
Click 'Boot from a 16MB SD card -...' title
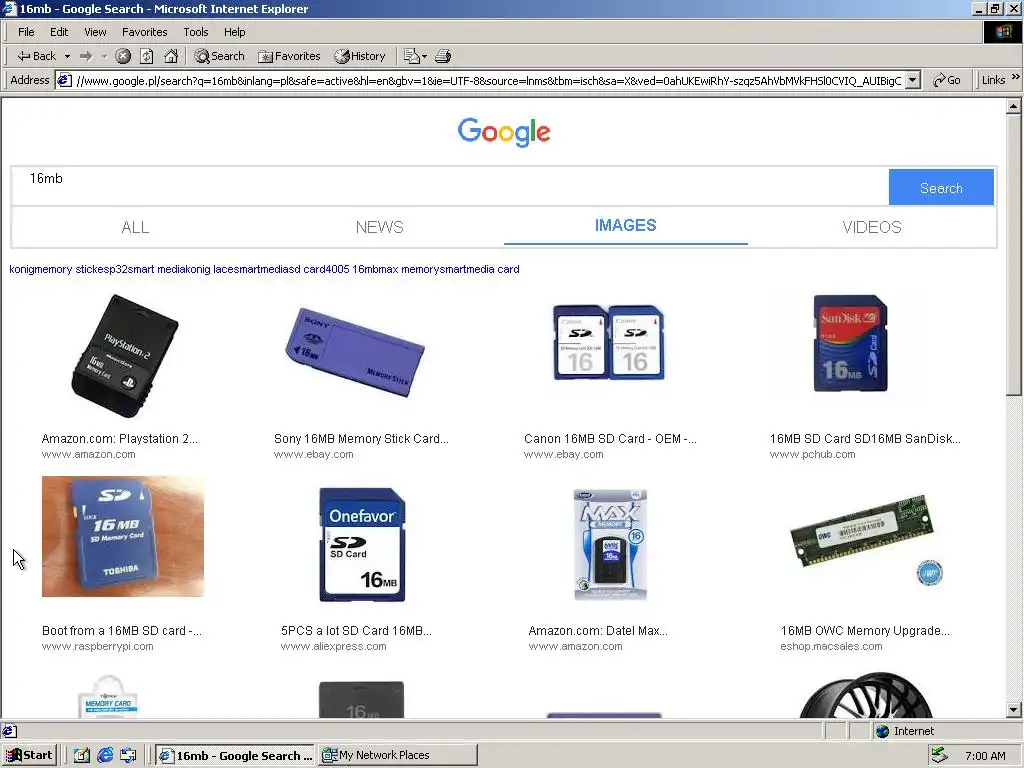click(x=121, y=631)
